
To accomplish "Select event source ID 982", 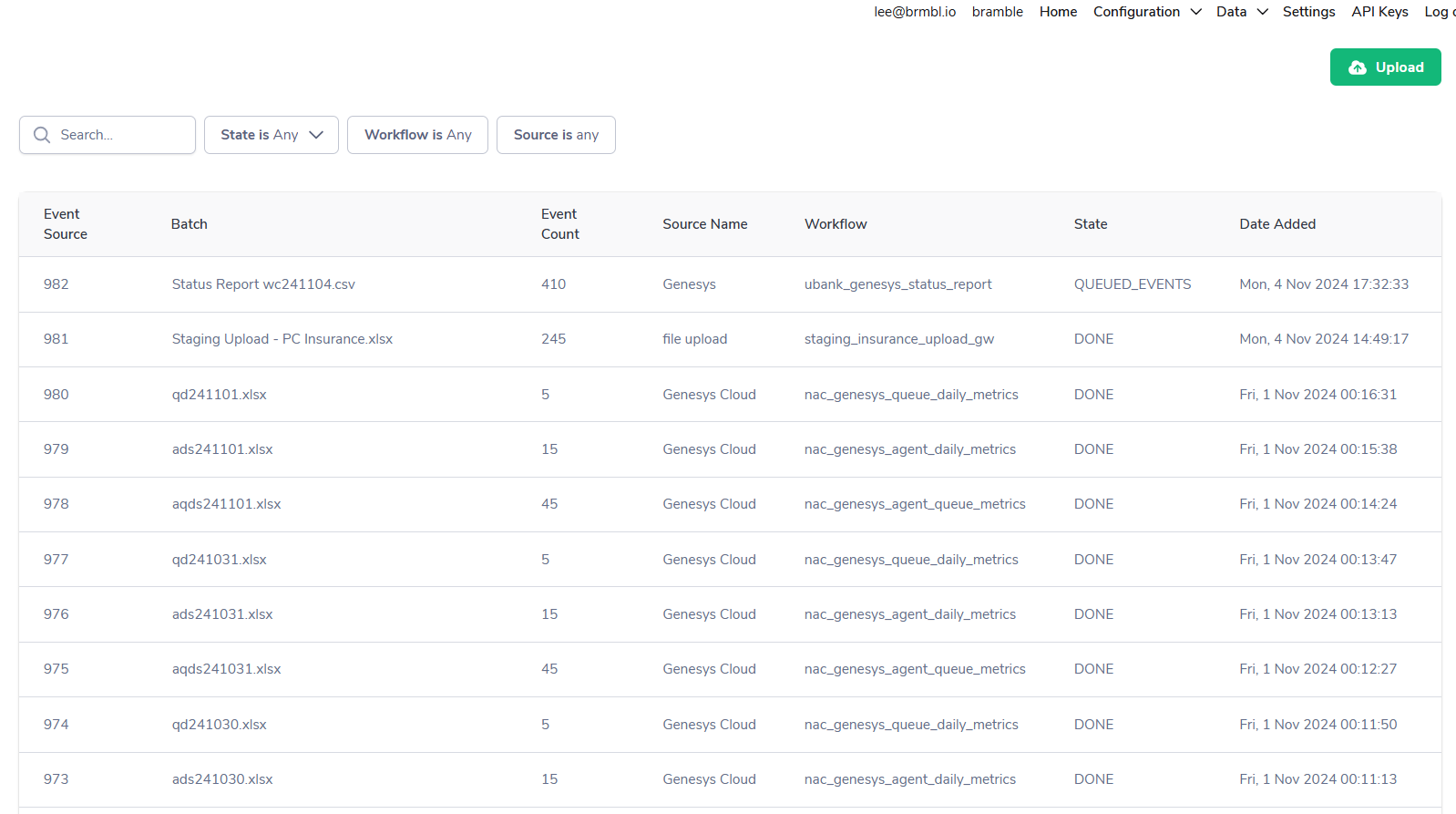I will tap(56, 284).
